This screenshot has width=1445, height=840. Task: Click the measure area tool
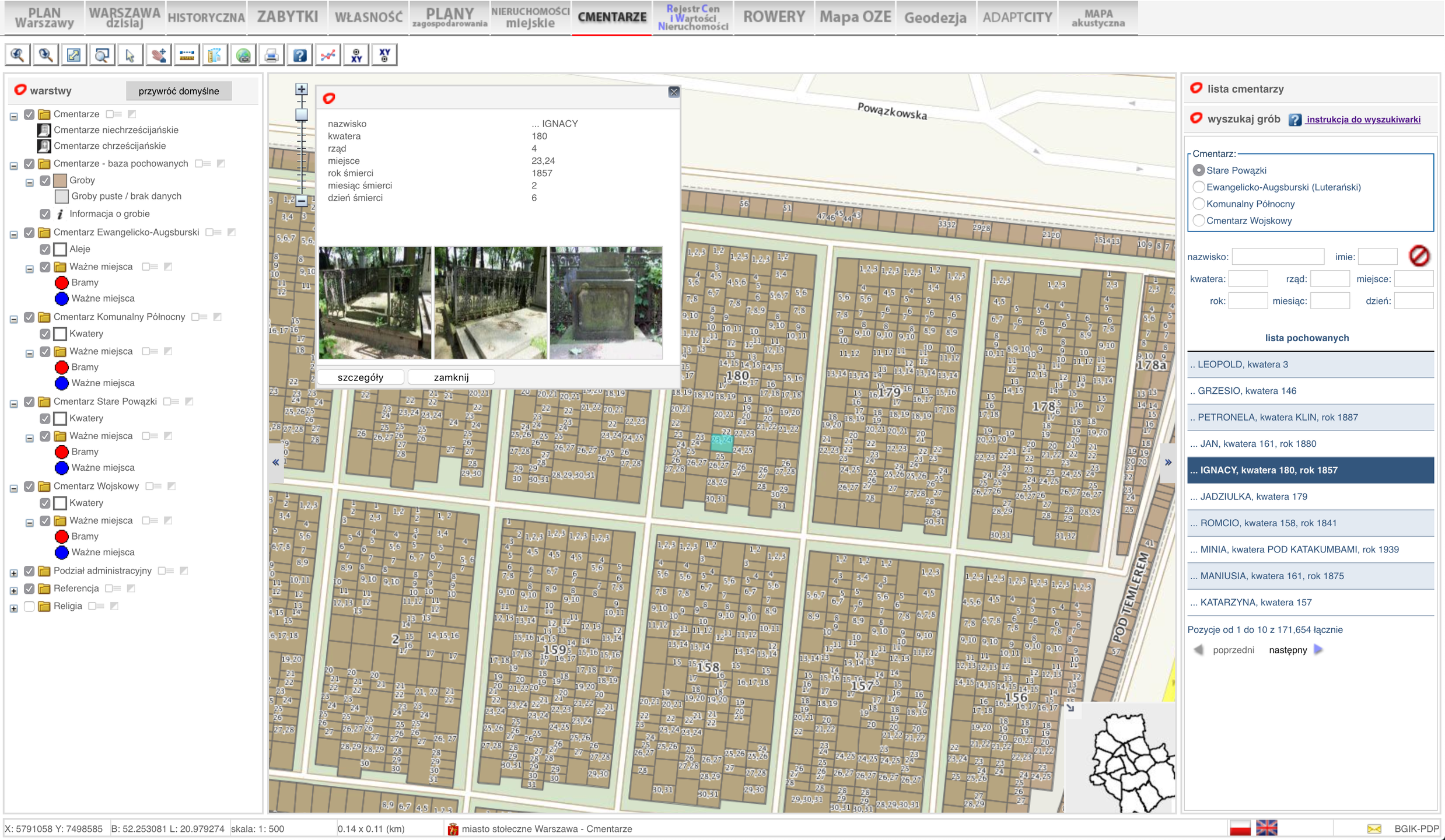click(215, 55)
